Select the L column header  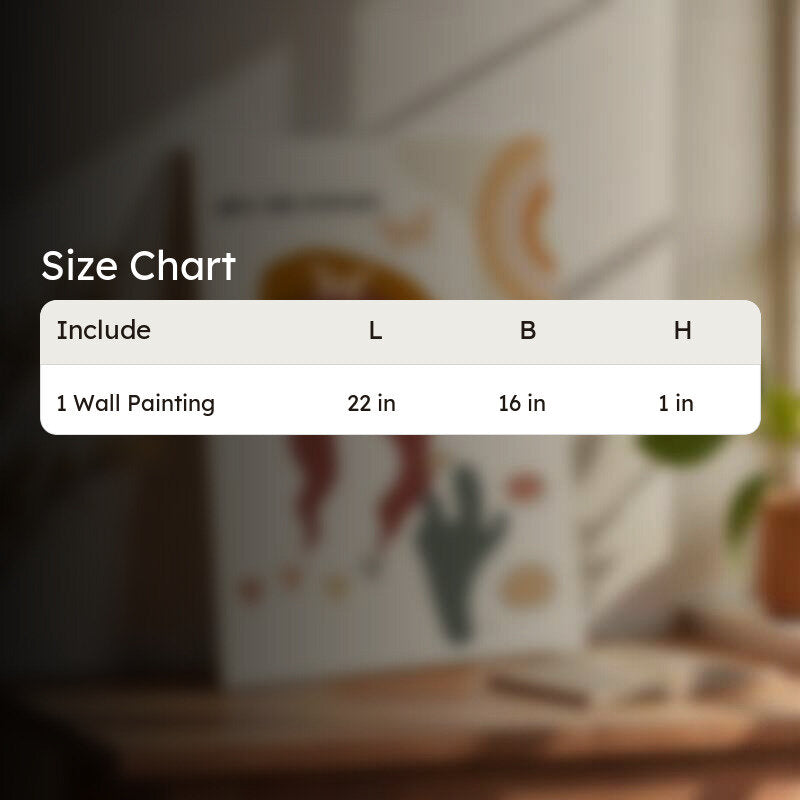coord(376,331)
